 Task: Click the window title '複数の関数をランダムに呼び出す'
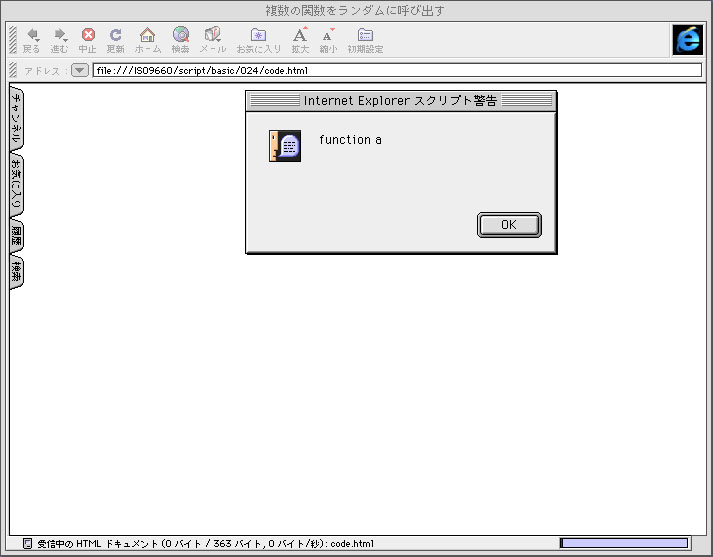point(355,10)
